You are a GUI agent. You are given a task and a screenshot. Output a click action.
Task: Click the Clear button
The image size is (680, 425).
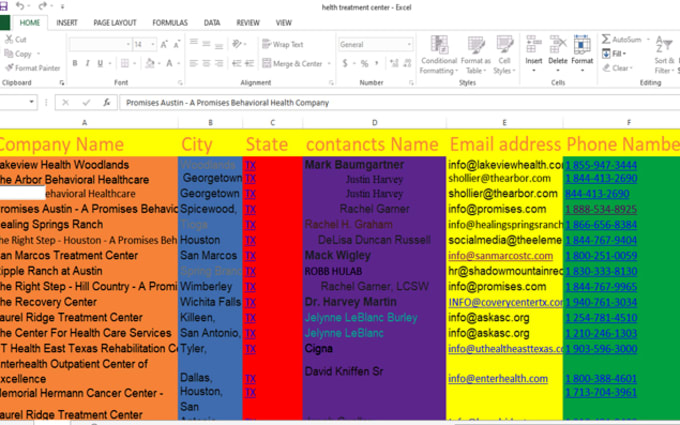pyautogui.click(x=616, y=68)
